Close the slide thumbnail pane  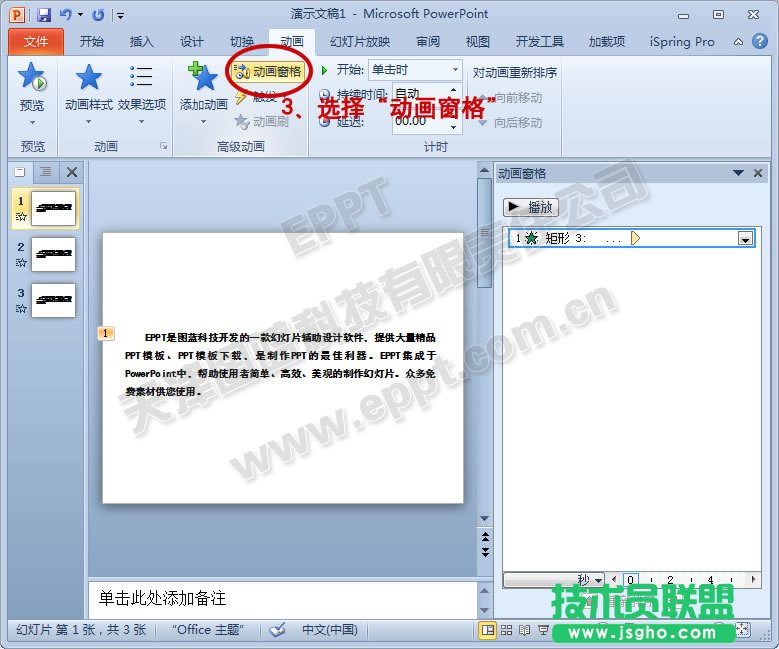coord(72,172)
